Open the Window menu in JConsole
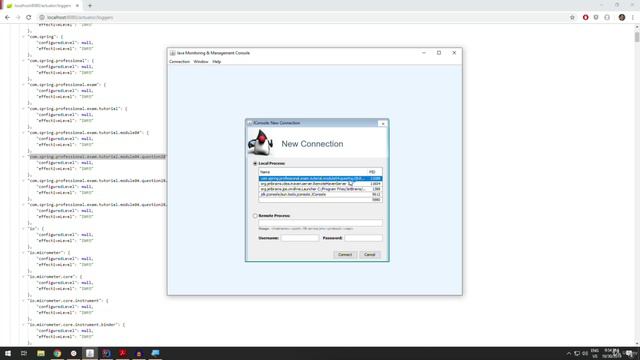 (x=200, y=62)
